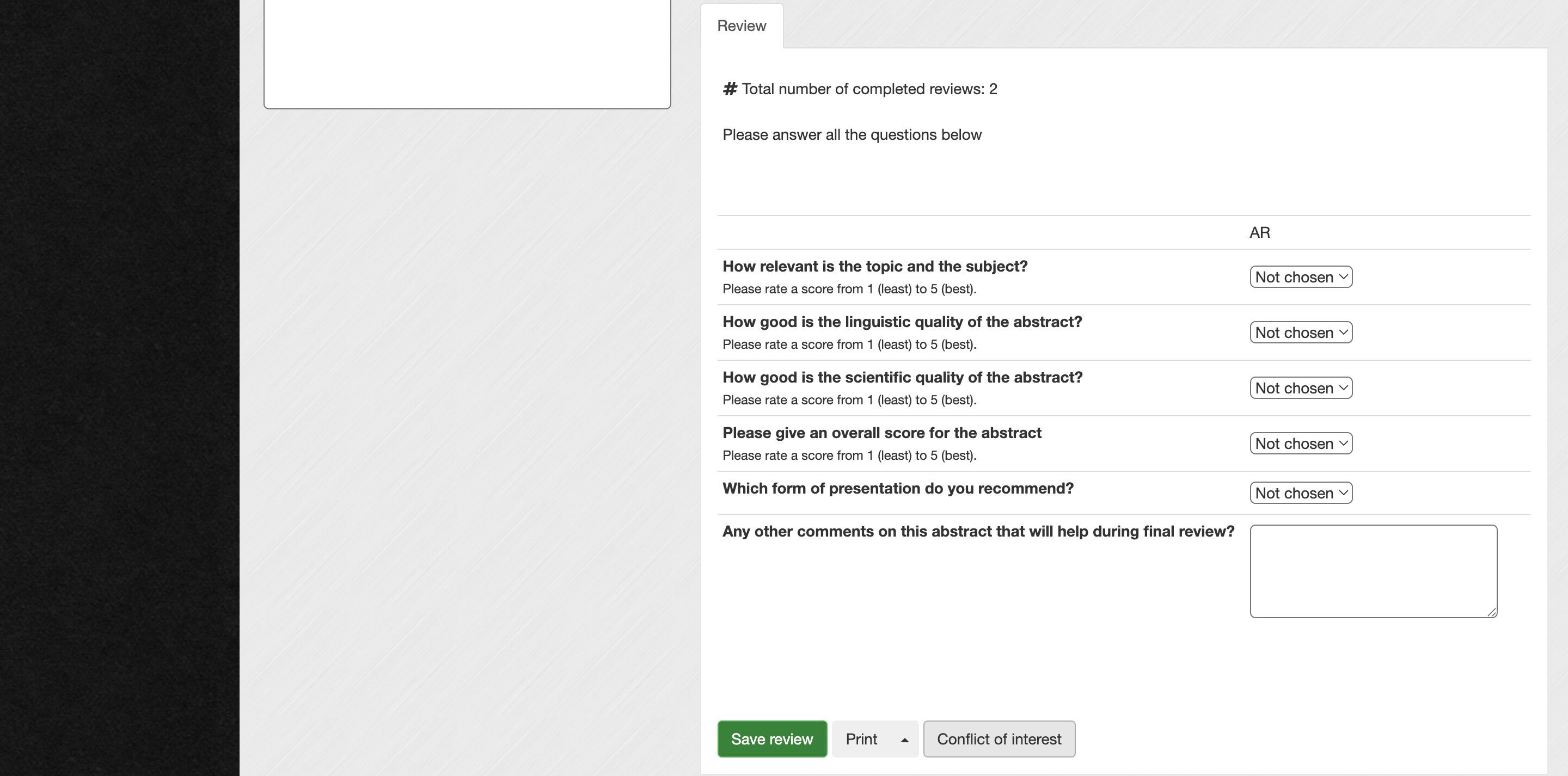This screenshot has height=776, width=1568.
Task: Switch to the Review tab
Action: pyautogui.click(x=742, y=26)
